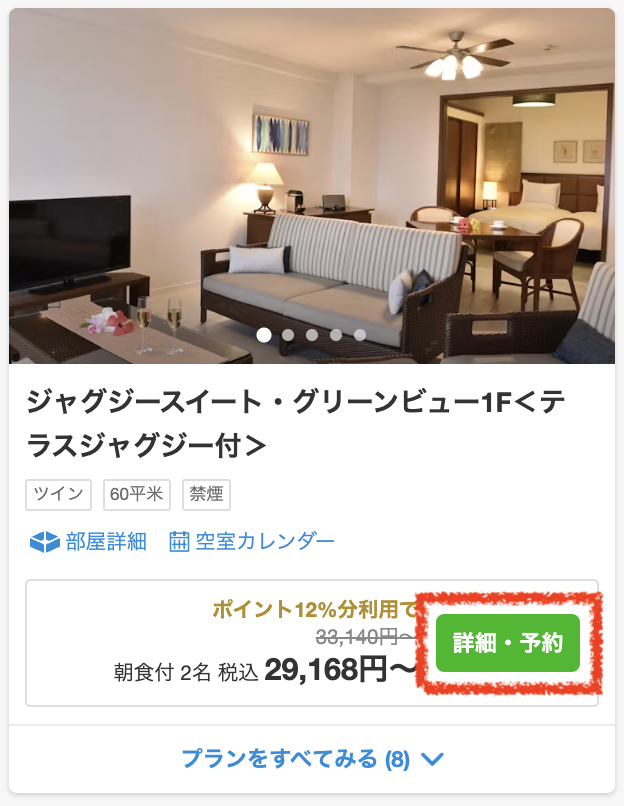Click the 禁煙 tag

[206, 494]
